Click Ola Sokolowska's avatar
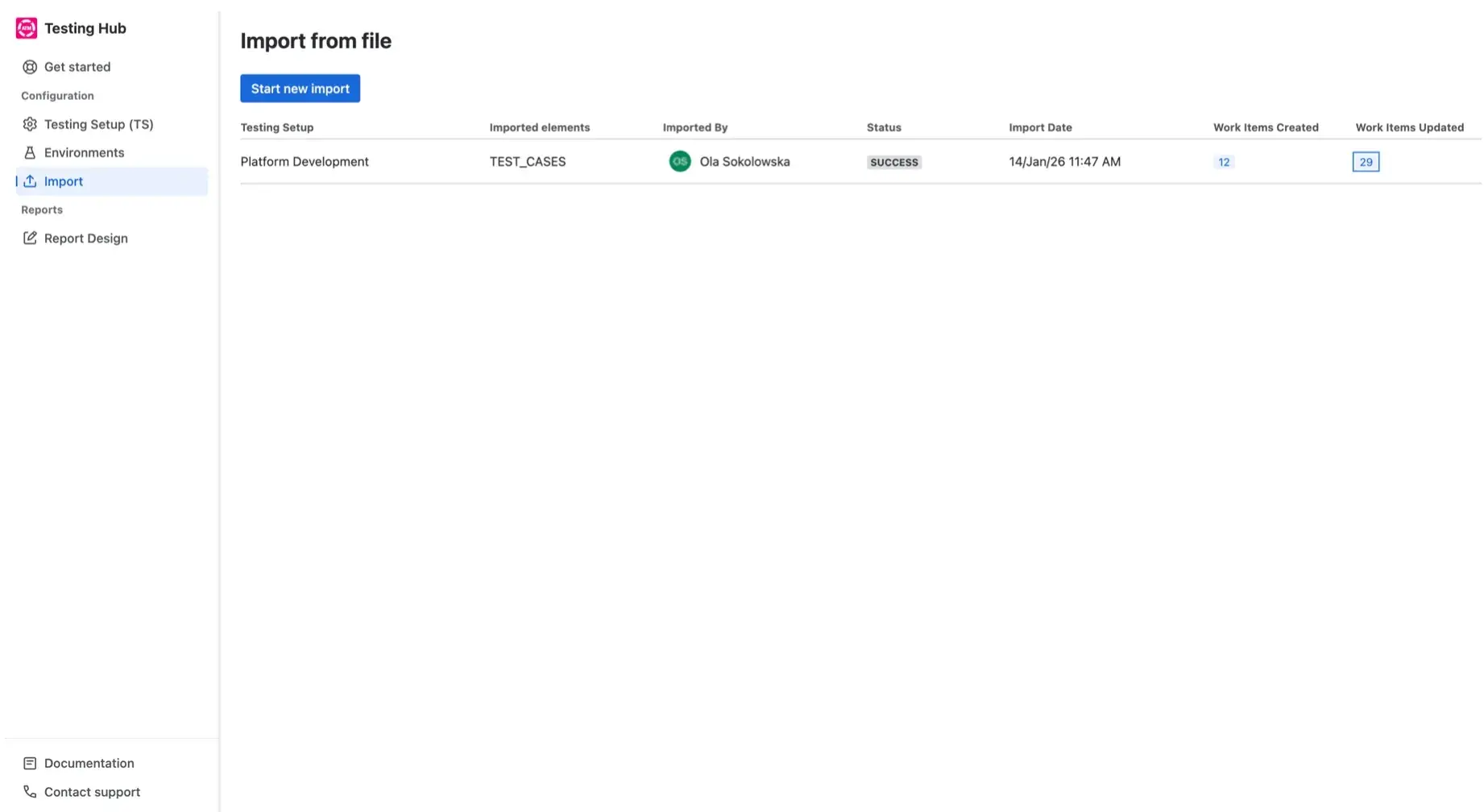Screen dimensions: 1484x812 pos(680,161)
